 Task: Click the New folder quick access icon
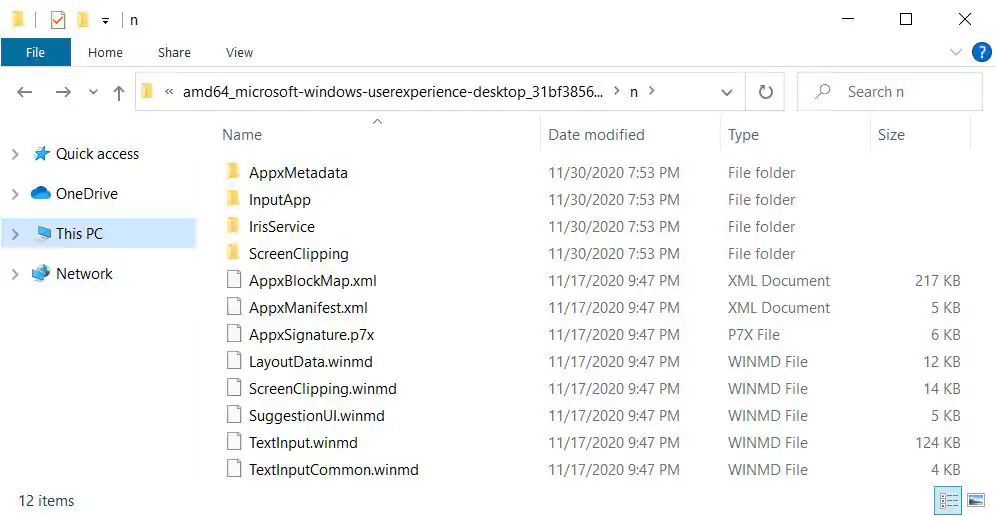[x=83, y=20]
